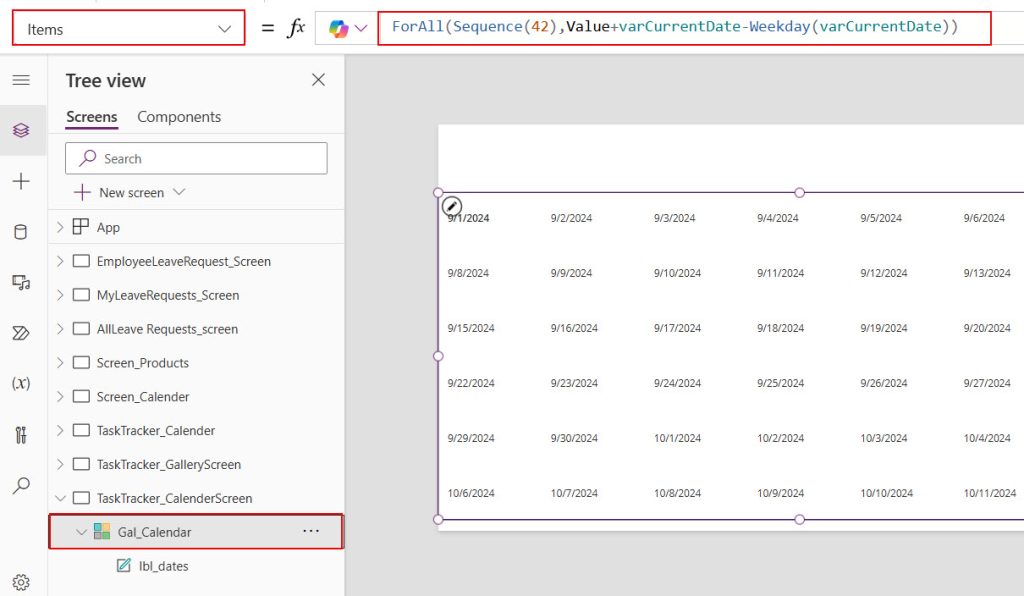Click the 9/10/2024 date cell
Screen dimensions: 1024x596
pos(677,273)
